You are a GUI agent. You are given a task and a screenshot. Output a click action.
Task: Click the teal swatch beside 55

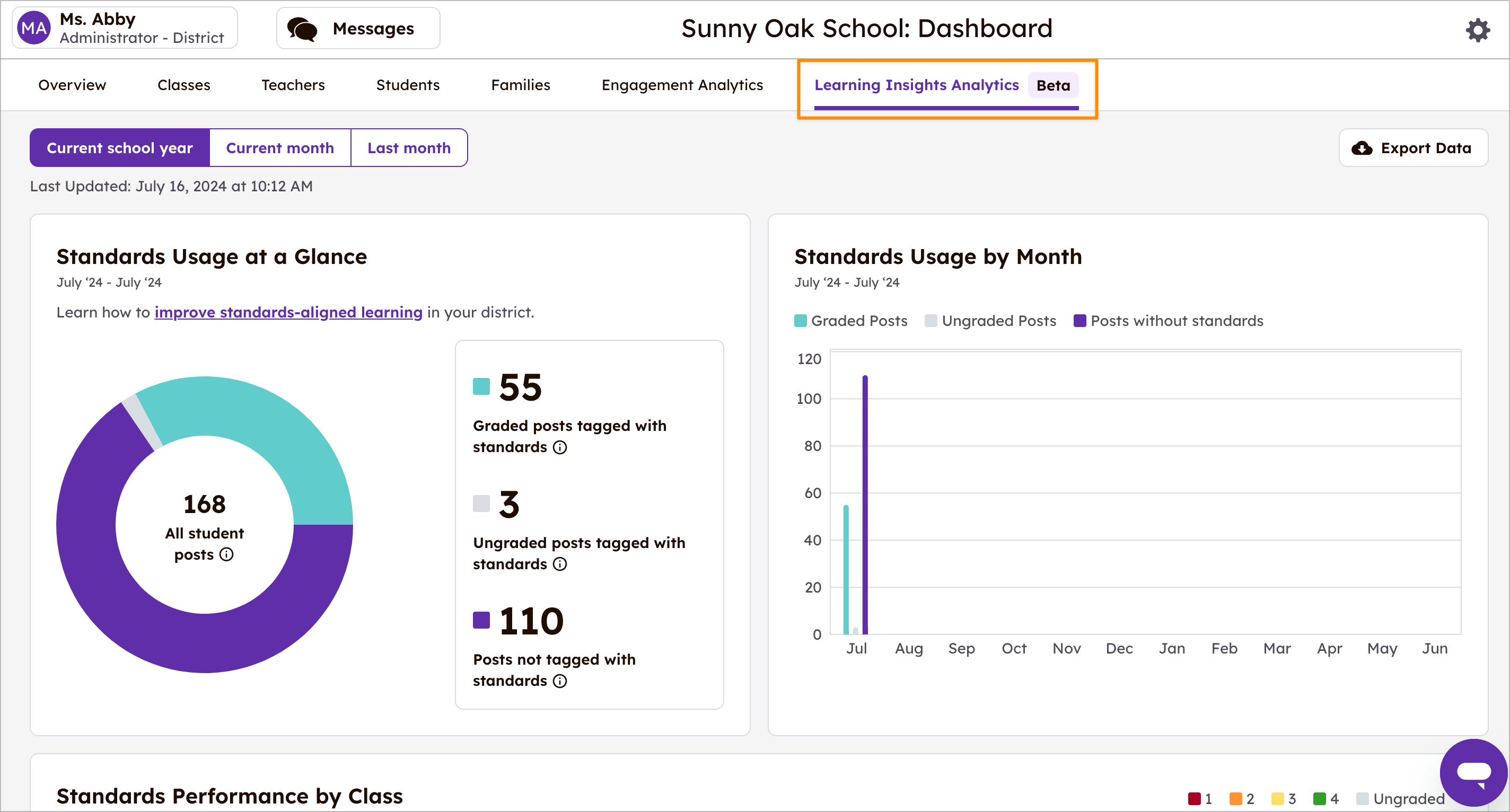(481, 387)
